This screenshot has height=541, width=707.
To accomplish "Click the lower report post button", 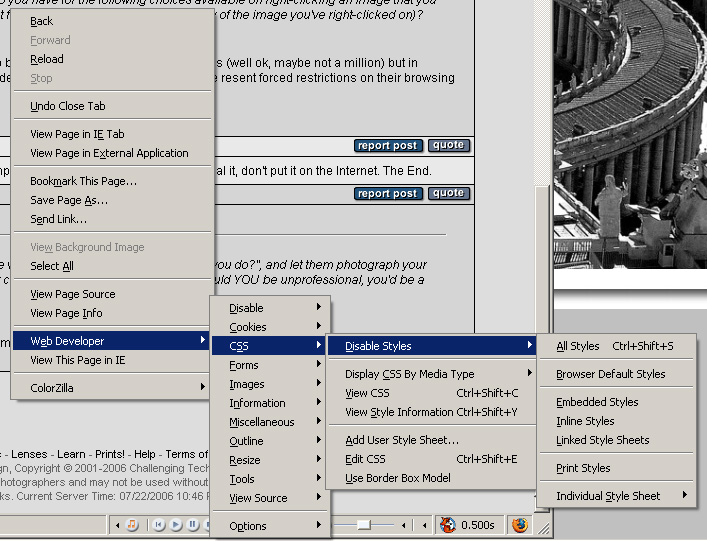I will 388,193.
